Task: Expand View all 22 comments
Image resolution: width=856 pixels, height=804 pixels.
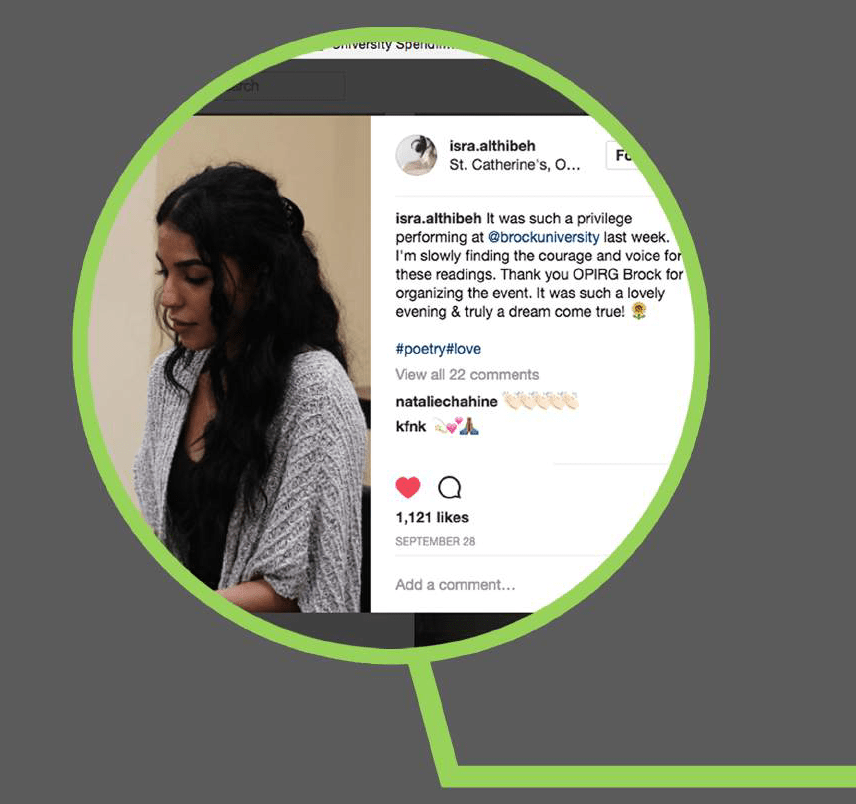Action: point(467,374)
